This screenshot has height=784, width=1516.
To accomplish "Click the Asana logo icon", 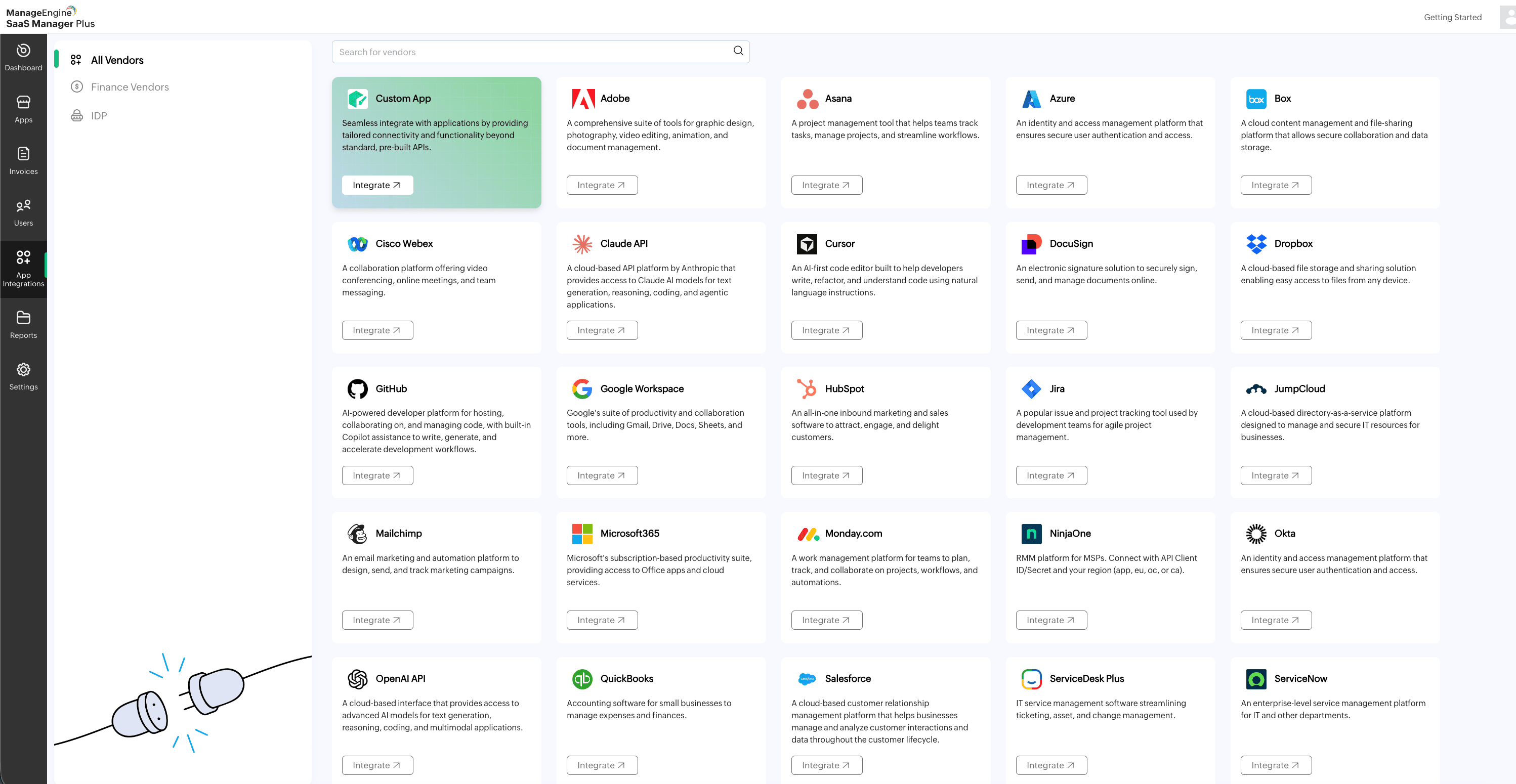I will click(808, 99).
